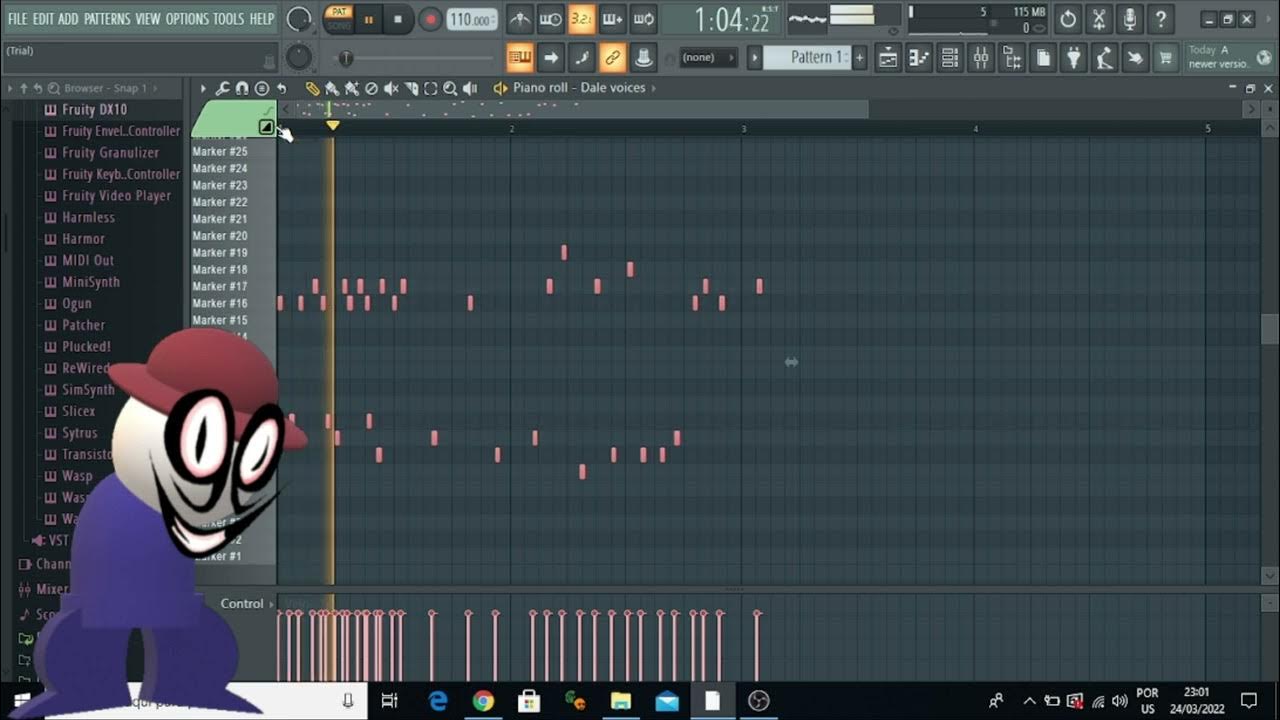Open the FILE menu
The height and width of the screenshot is (720, 1280).
[x=17, y=19]
